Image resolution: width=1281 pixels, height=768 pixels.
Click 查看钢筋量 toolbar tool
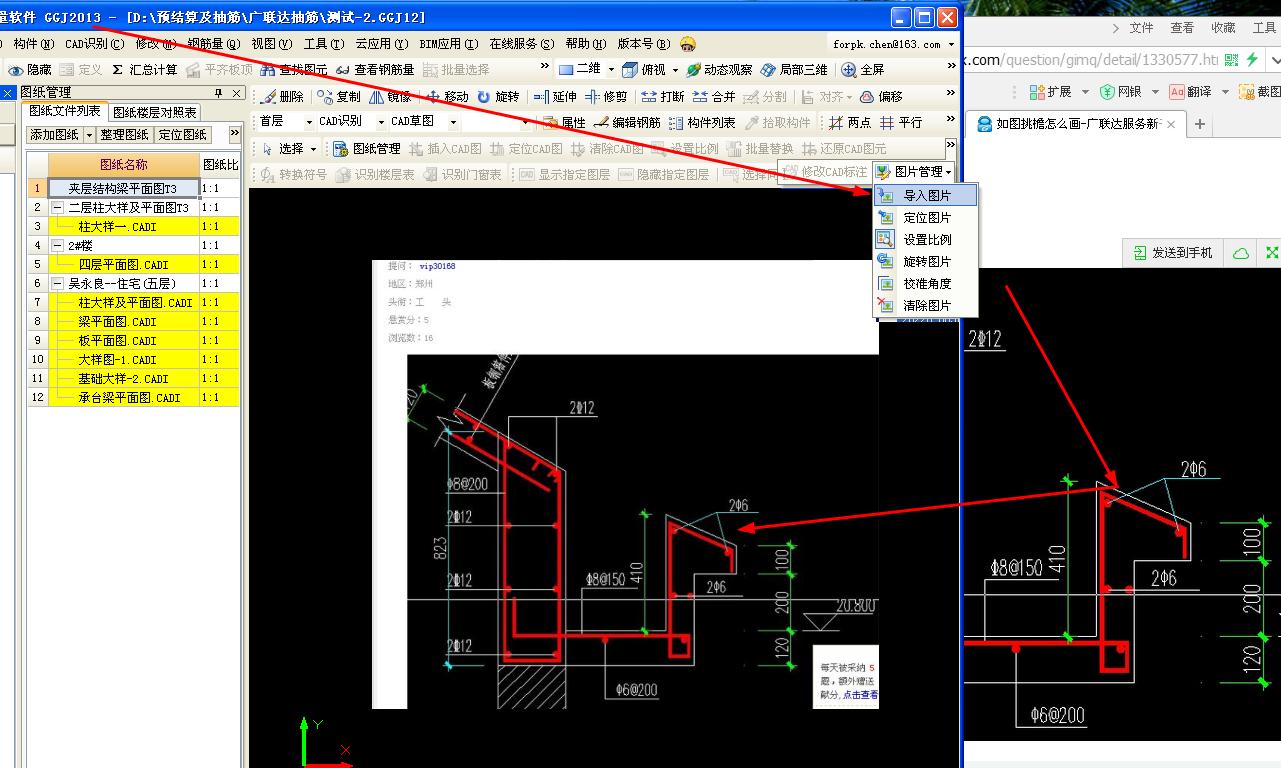[x=375, y=70]
